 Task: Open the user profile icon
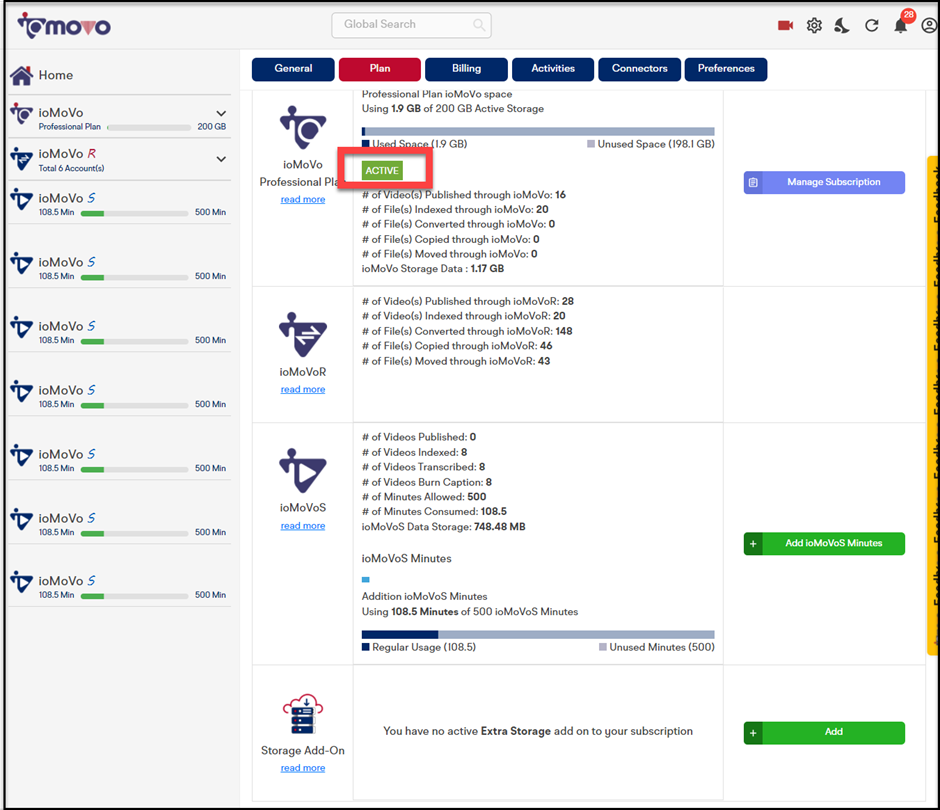tap(929, 25)
